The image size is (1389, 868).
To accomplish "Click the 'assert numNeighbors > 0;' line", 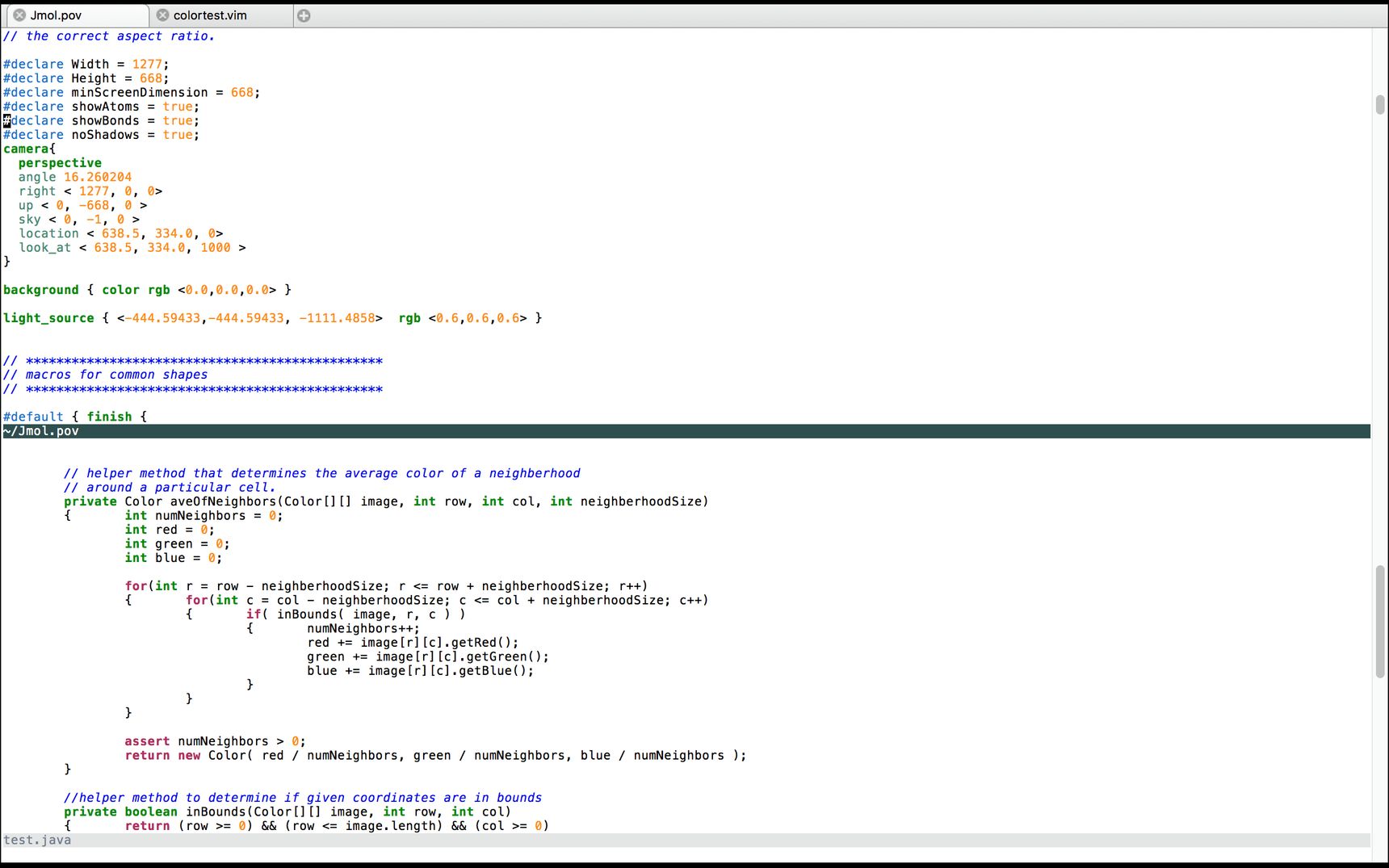I will (216, 741).
